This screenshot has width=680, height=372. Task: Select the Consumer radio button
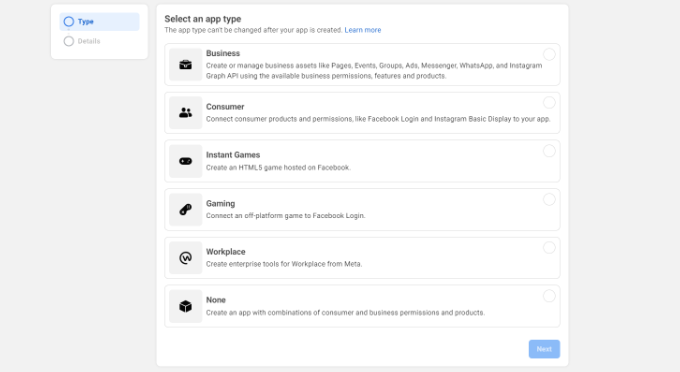pos(549,103)
